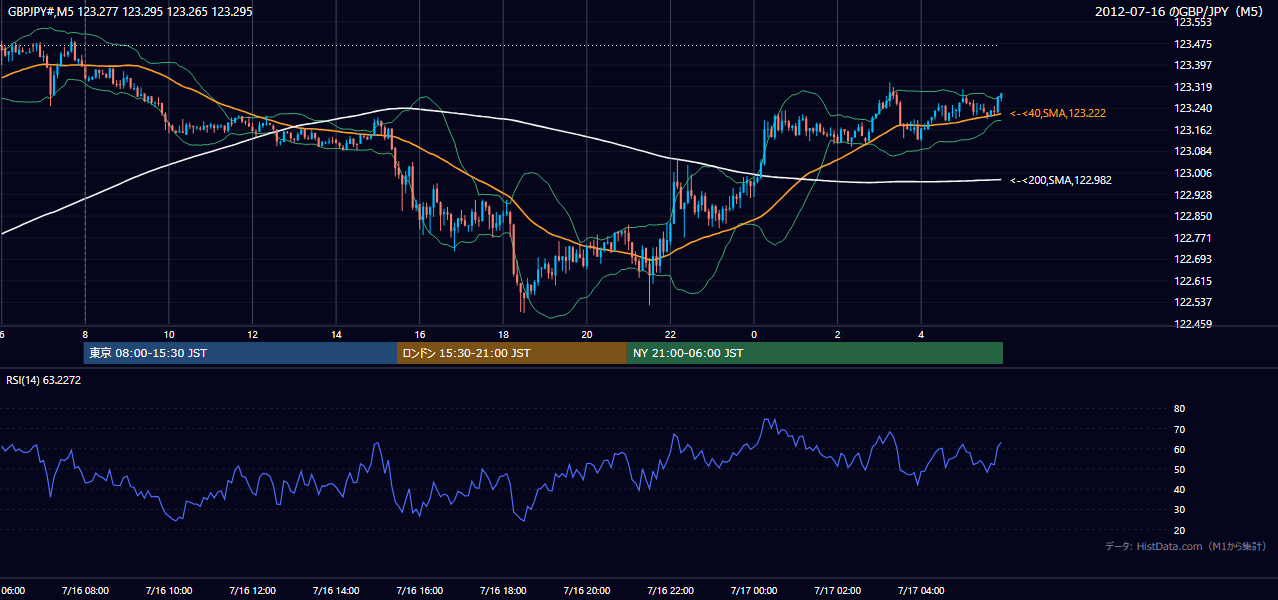Screen dimensions: 1278x600
Task: Click price axis label 122.850
Action: pyautogui.click(x=1192, y=216)
